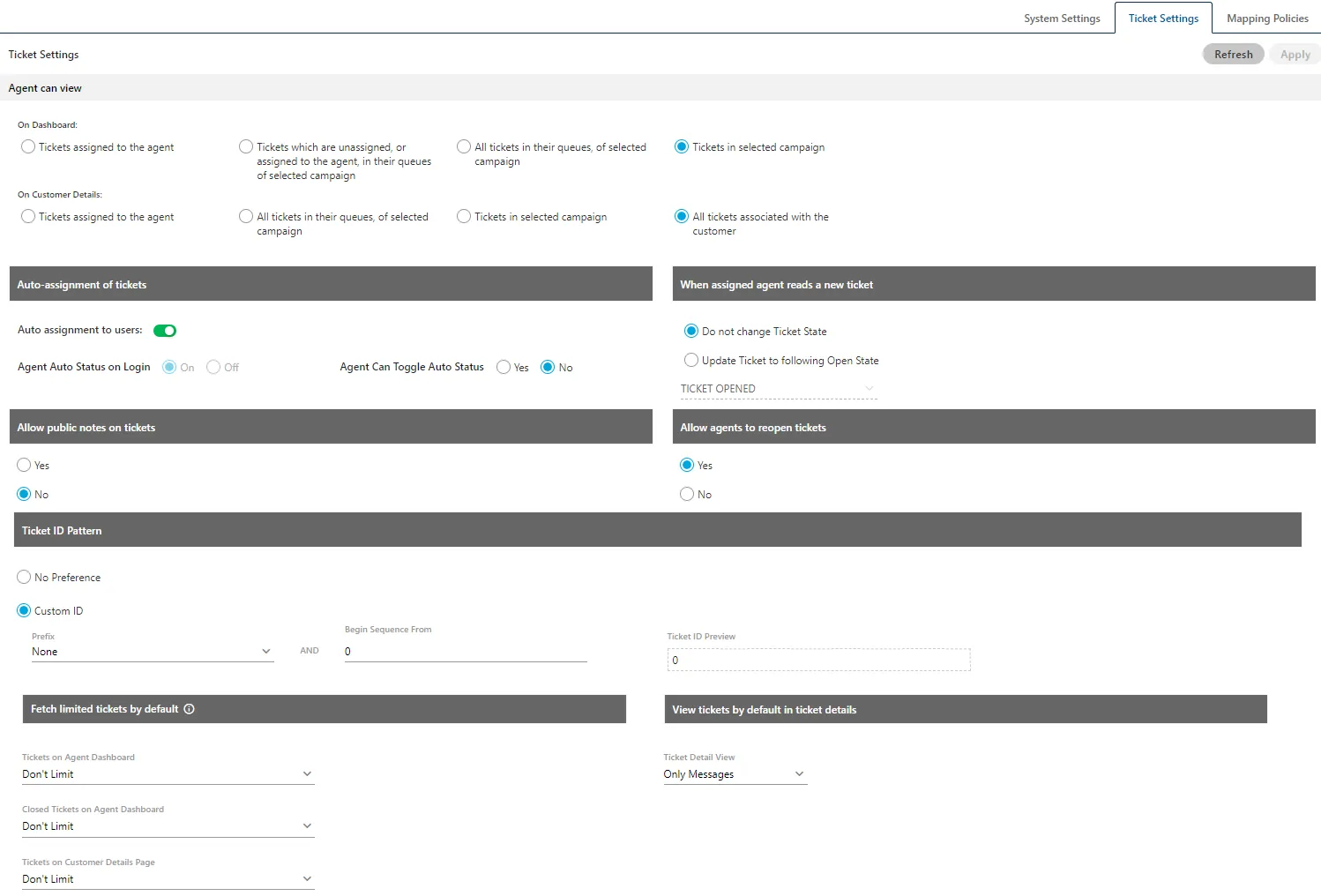Select Dashboard option Tickets assigned to the agent
This screenshot has width=1321, height=896.
click(28, 146)
